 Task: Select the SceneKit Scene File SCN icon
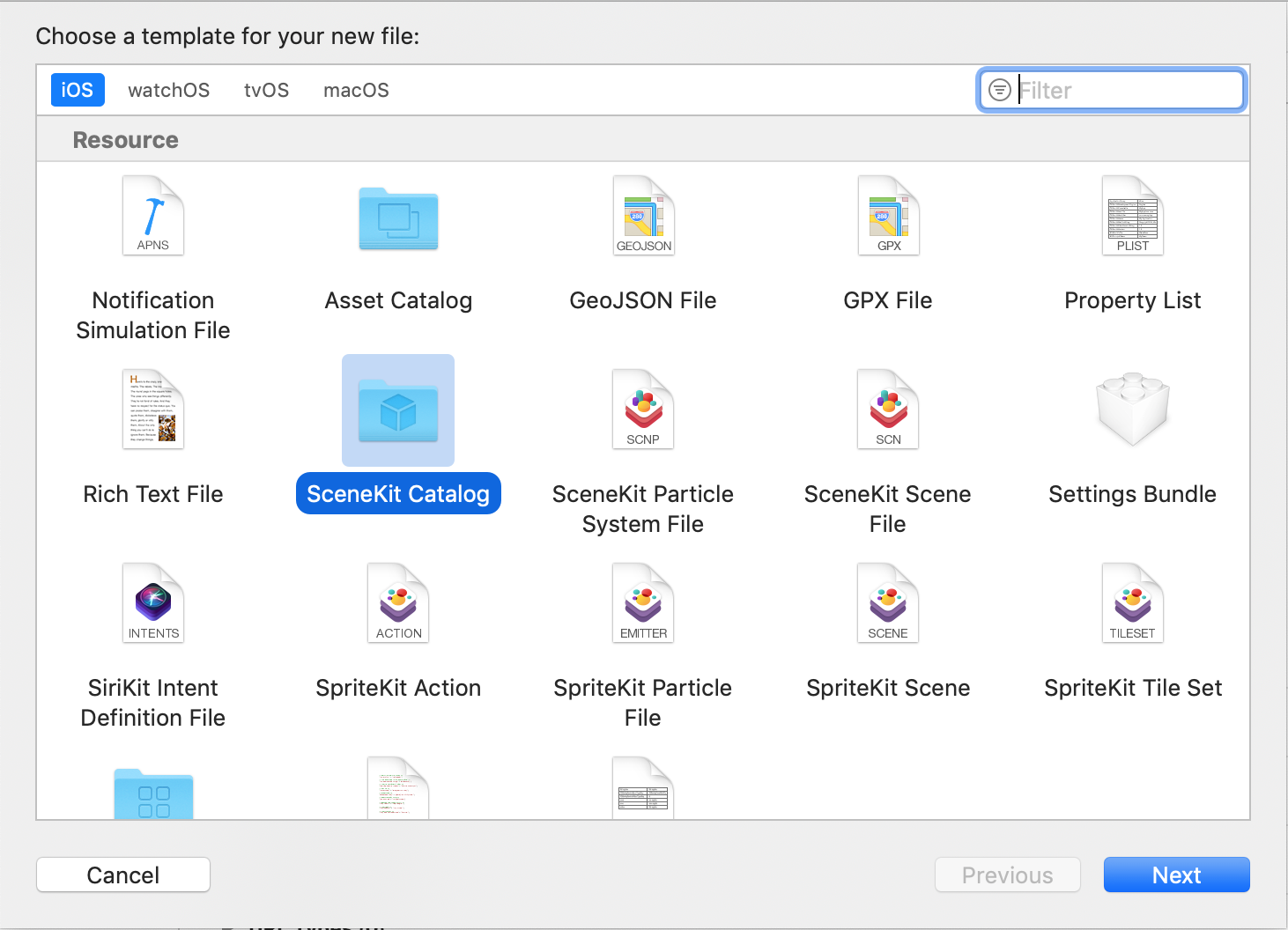[888, 410]
